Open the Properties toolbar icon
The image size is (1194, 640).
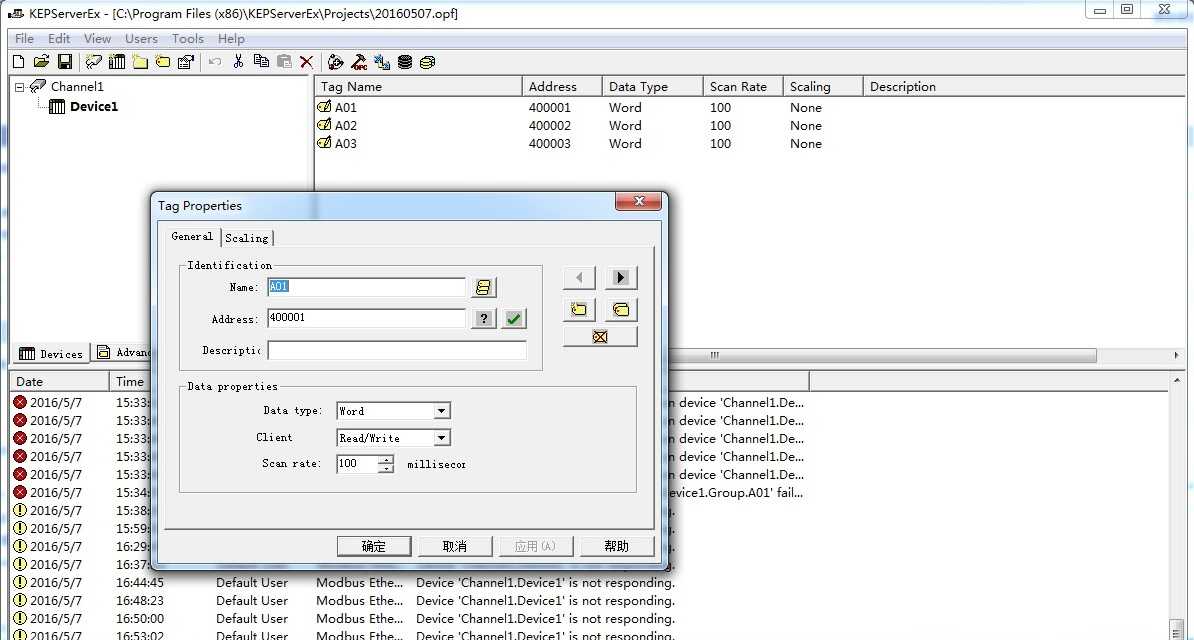[x=185, y=62]
